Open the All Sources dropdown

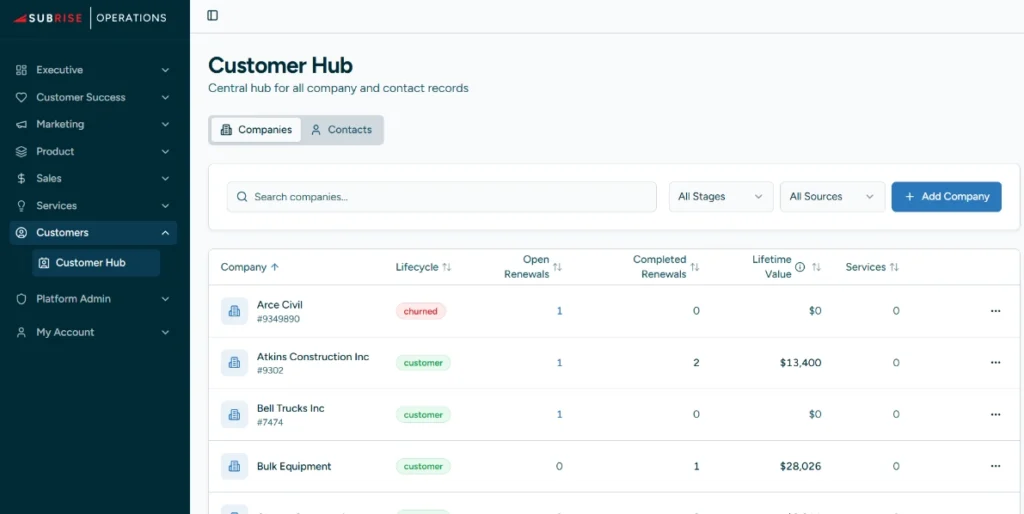(x=833, y=197)
